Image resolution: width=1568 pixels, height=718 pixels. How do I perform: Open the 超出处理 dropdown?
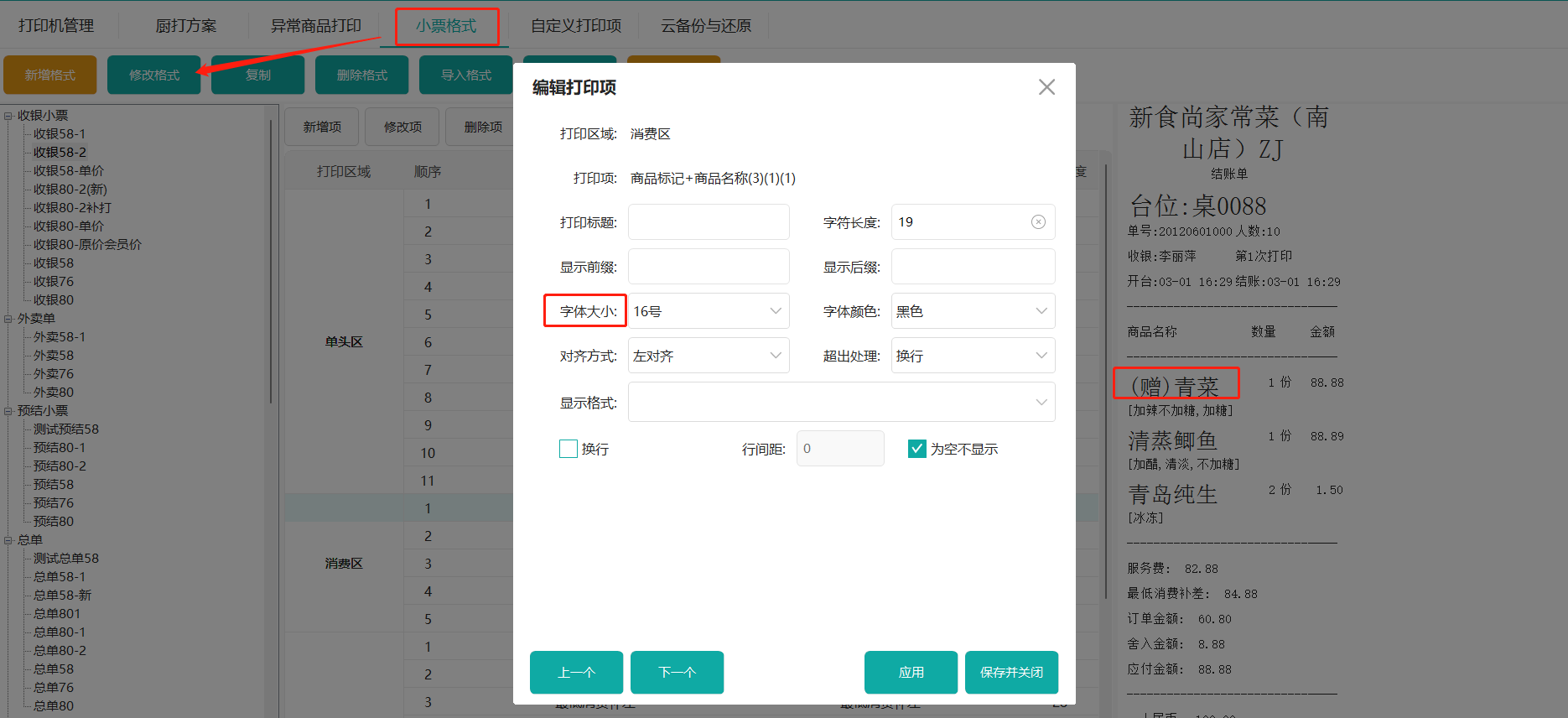click(973, 356)
